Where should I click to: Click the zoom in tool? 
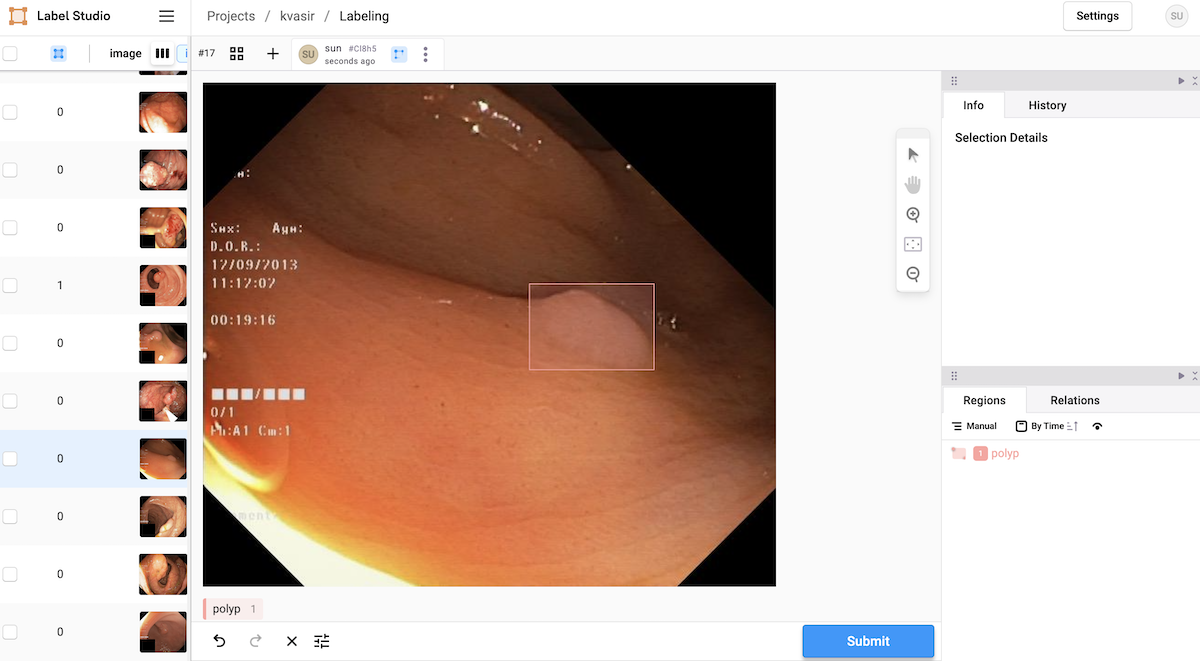[913, 215]
